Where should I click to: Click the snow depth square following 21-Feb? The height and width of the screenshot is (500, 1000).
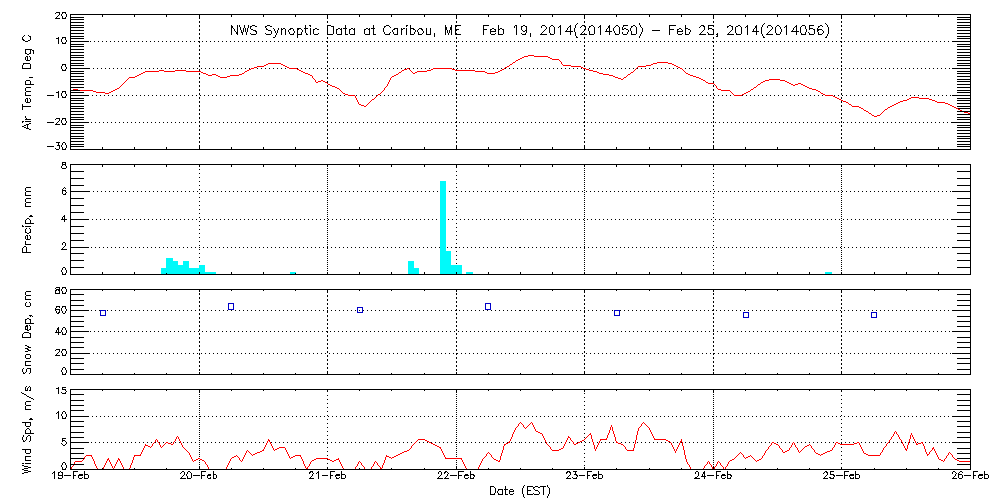point(360,310)
